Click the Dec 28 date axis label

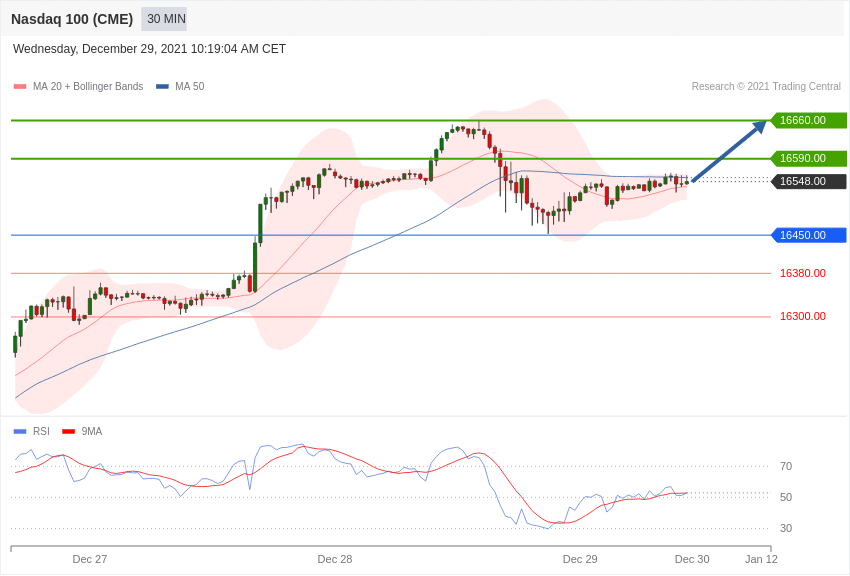[x=335, y=559]
